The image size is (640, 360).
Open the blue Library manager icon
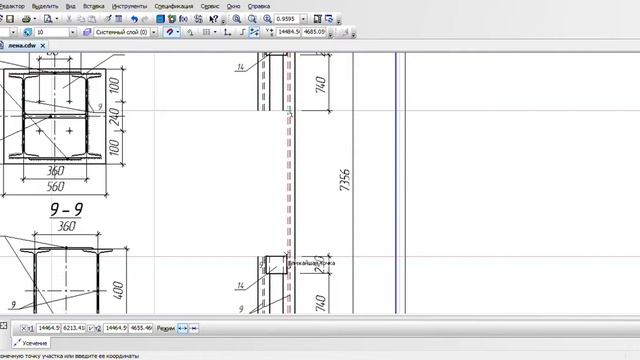[160, 19]
